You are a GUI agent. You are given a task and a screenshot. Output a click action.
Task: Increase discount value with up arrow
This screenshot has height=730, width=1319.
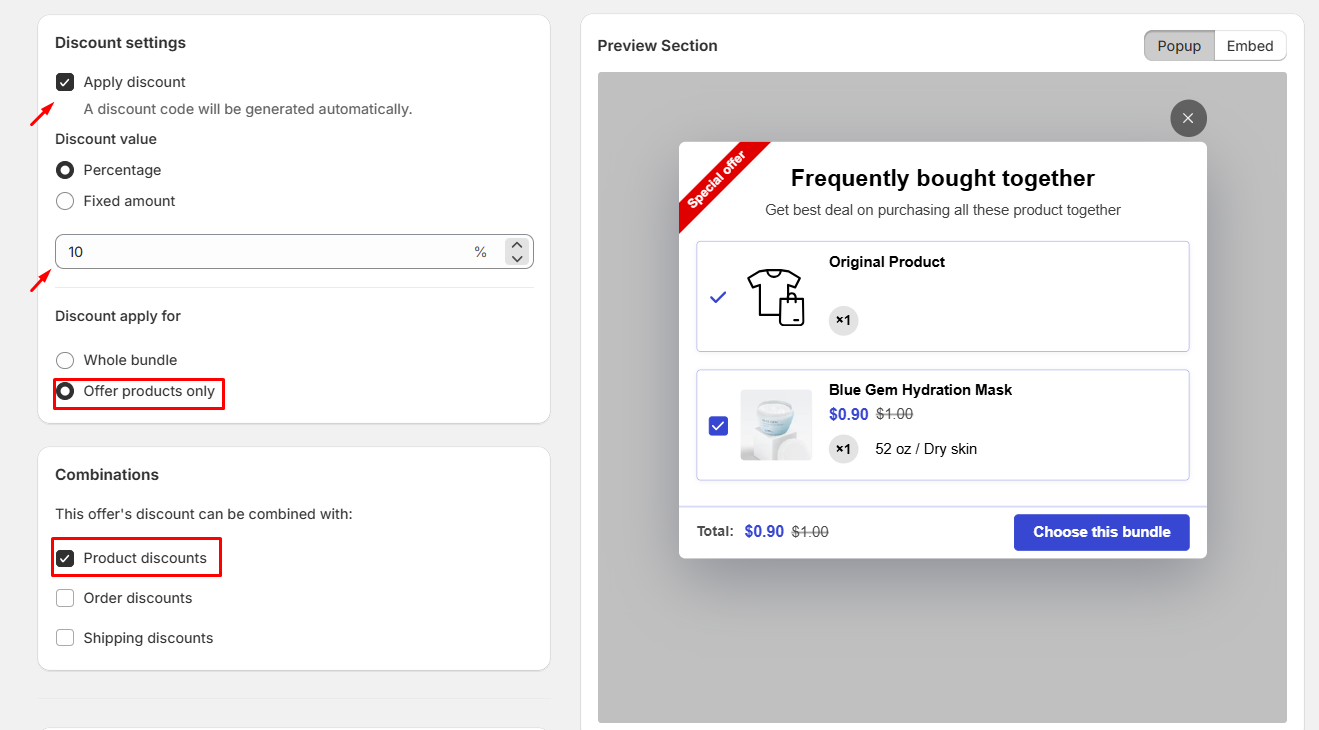point(516,245)
